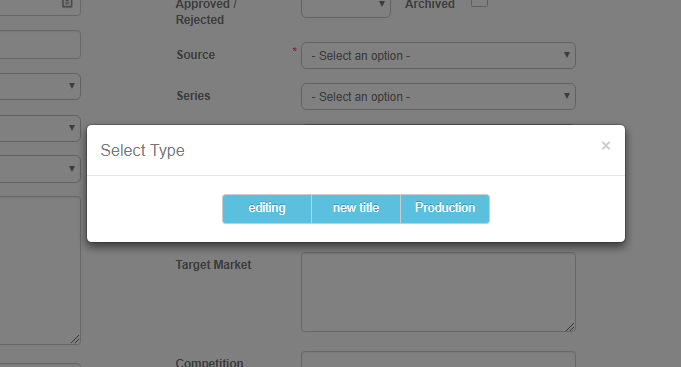The height and width of the screenshot is (367, 681).
Task: Choose the editing type button
Action: [x=267, y=209]
